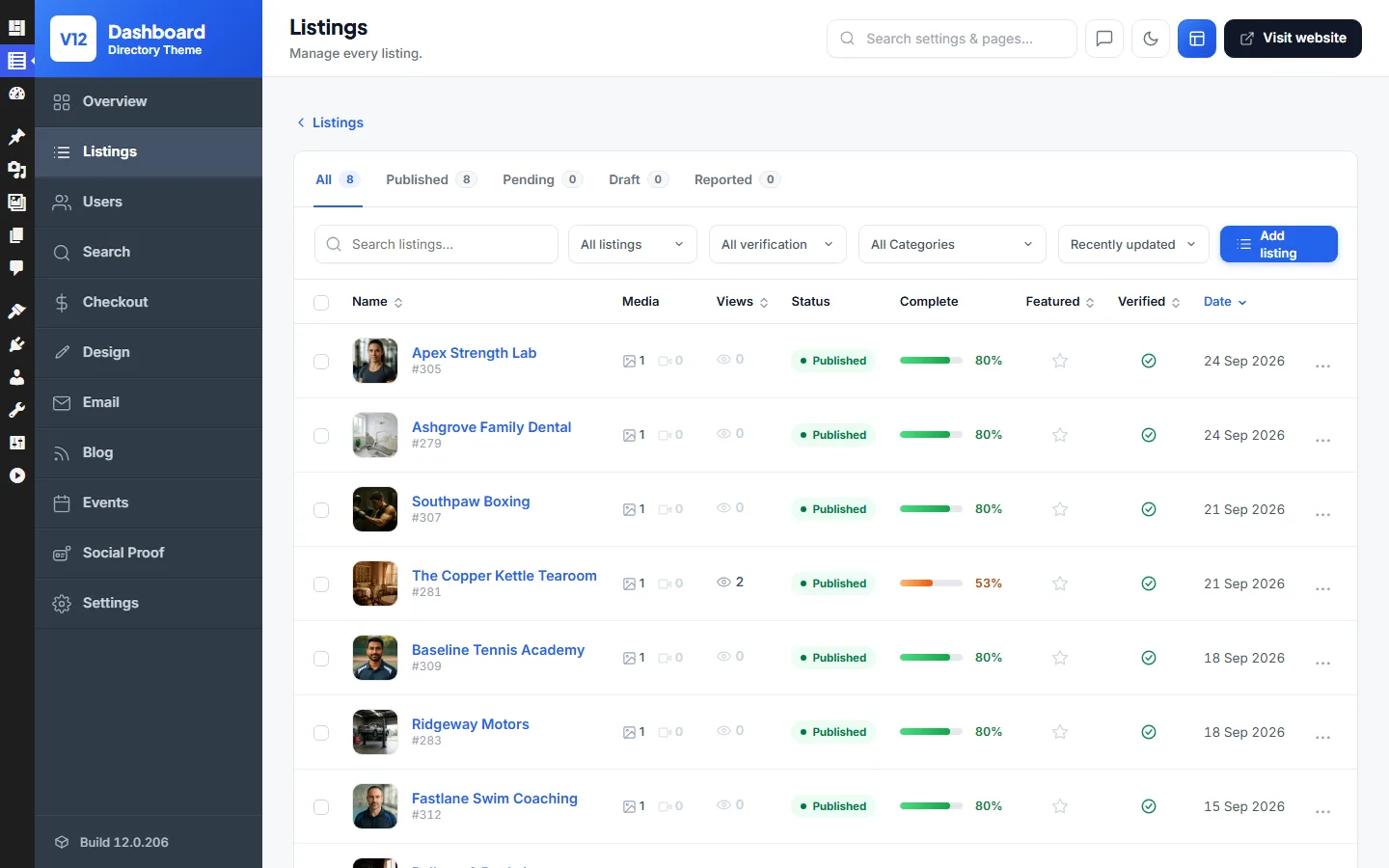Toggle dark mode moon icon
The height and width of the screenshot is (868, 1389).
click(x=1151, y=39)
